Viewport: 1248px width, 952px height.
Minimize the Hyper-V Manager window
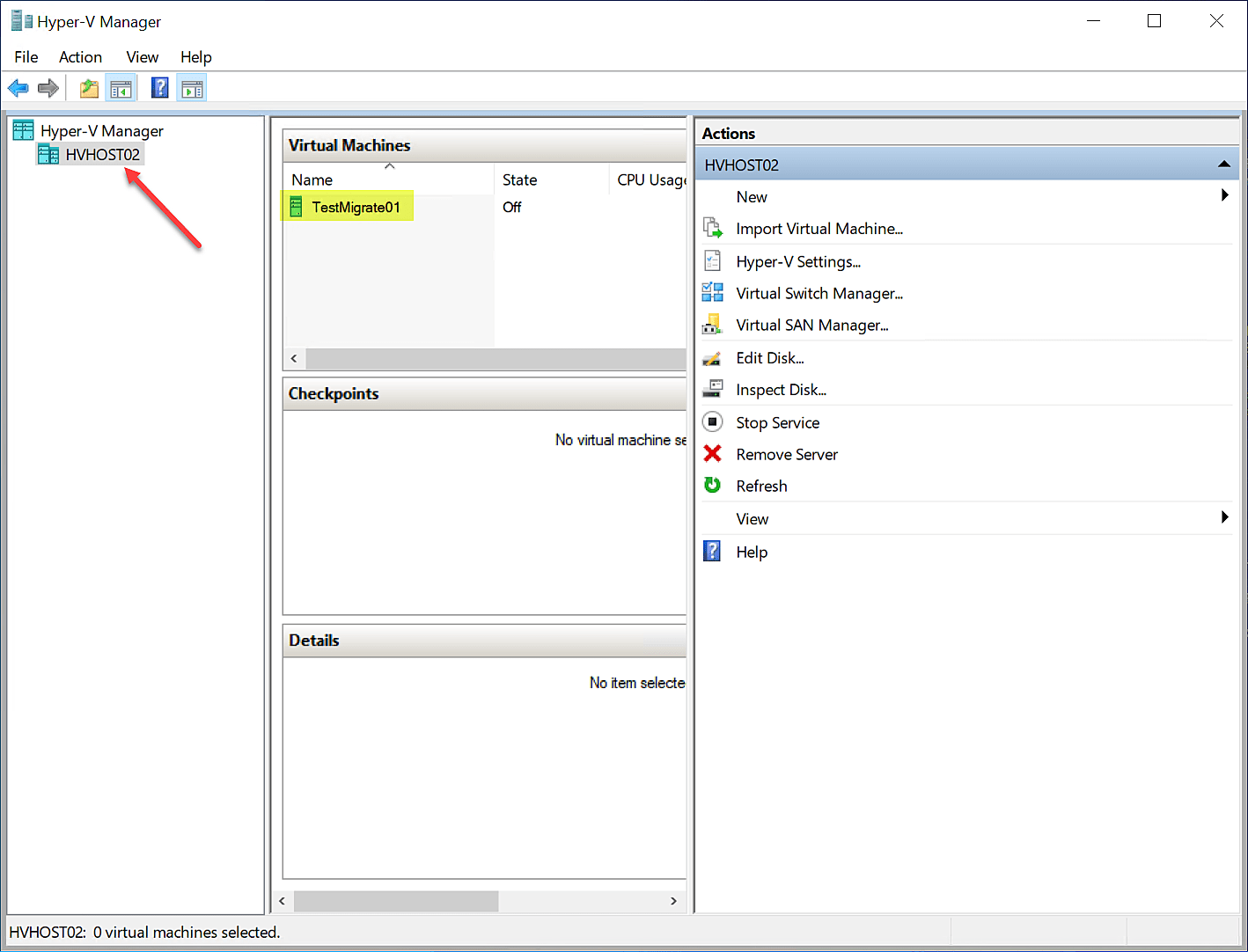point(1094,21)
